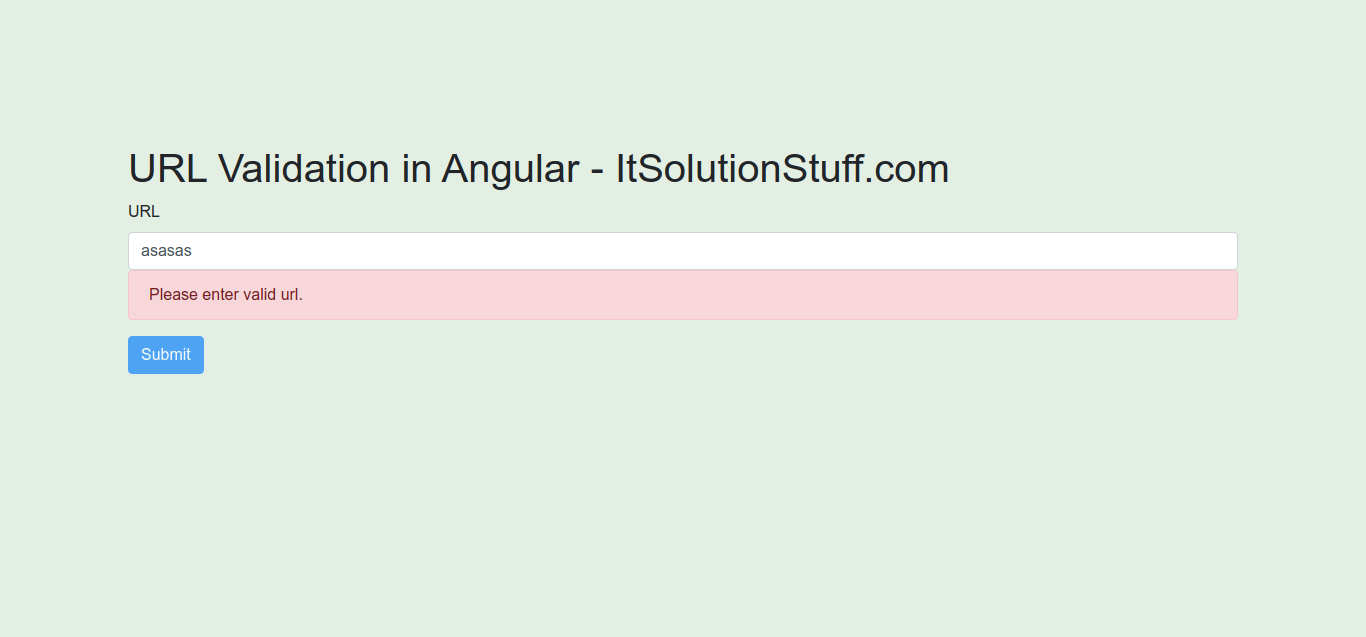Image resolution: width=1366 pixels, height=637 pixels.
Task: Click the start of the input value 'asasas'
Action: 142,250
